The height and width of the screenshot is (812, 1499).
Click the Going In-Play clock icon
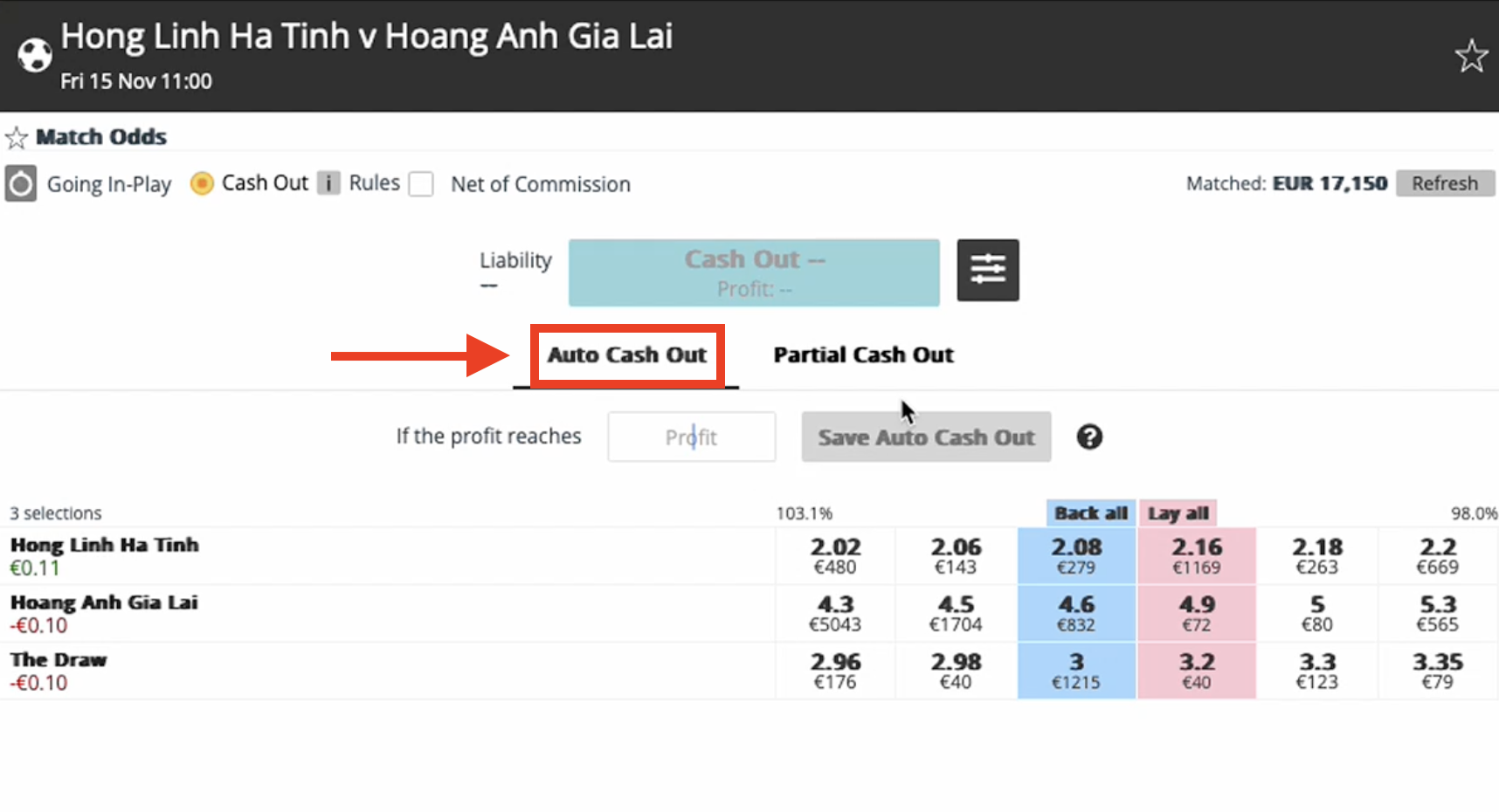point(21,184)
